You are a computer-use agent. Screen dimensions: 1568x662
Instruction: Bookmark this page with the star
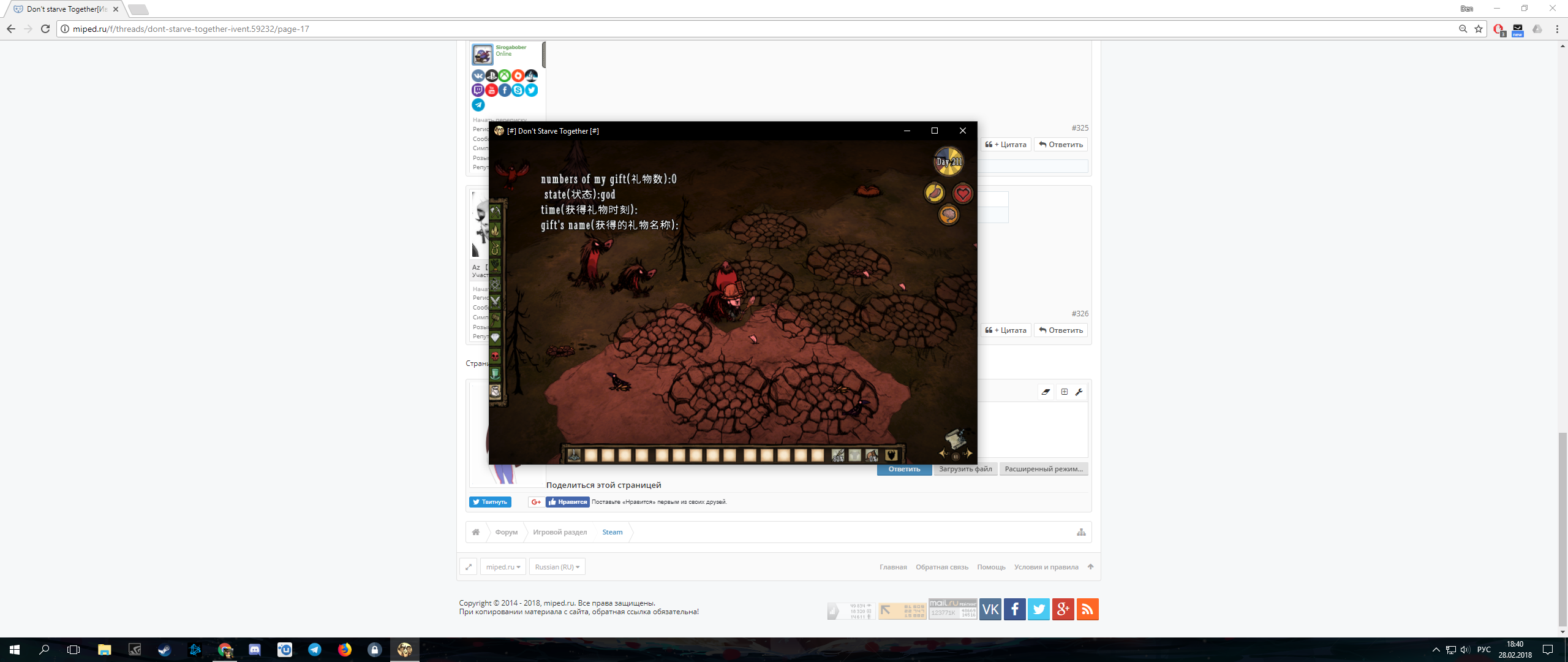(1479, 29)
